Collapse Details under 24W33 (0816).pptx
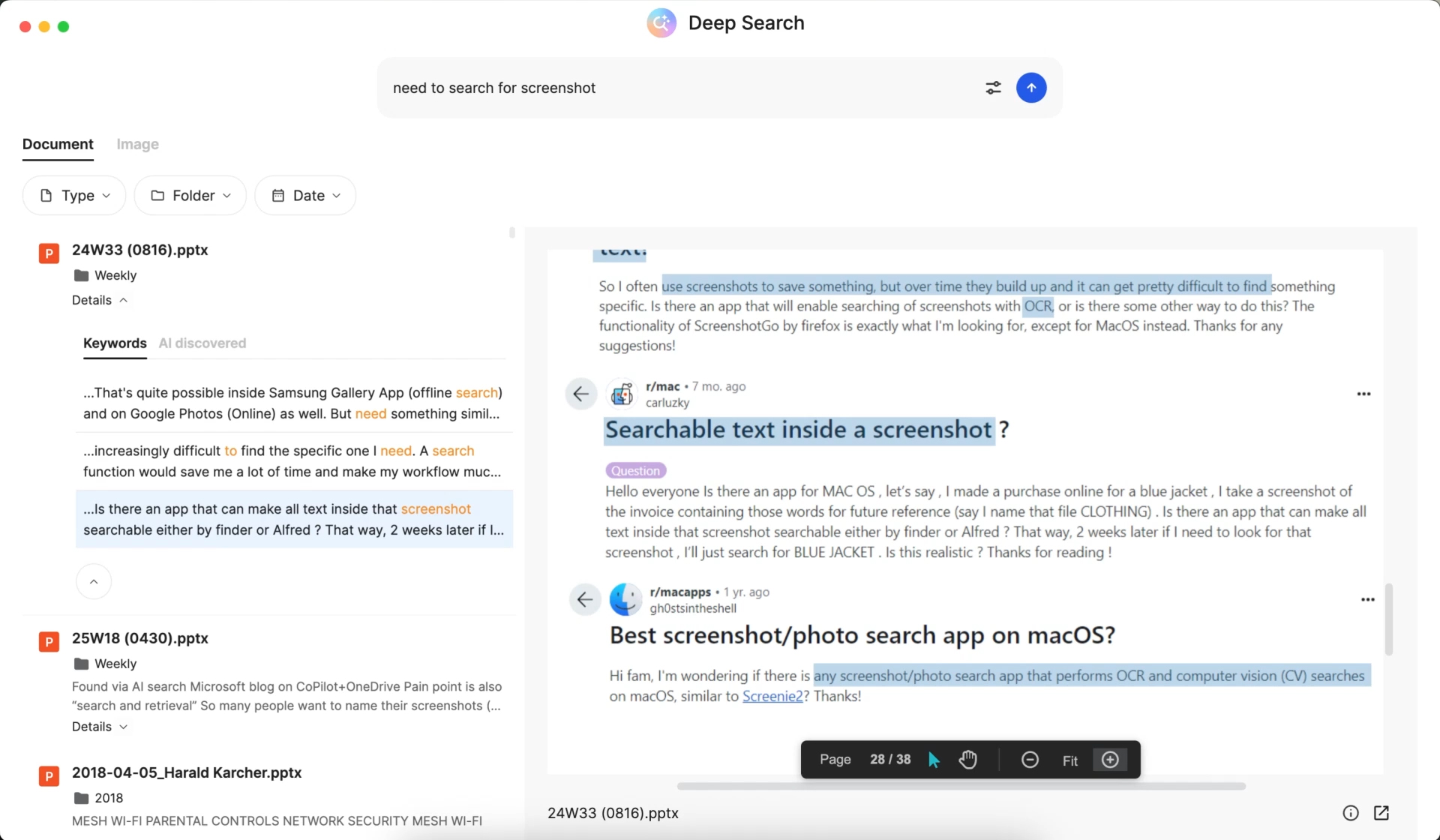The width and height of the screenshot is (1440, 840). click(100, 300)
